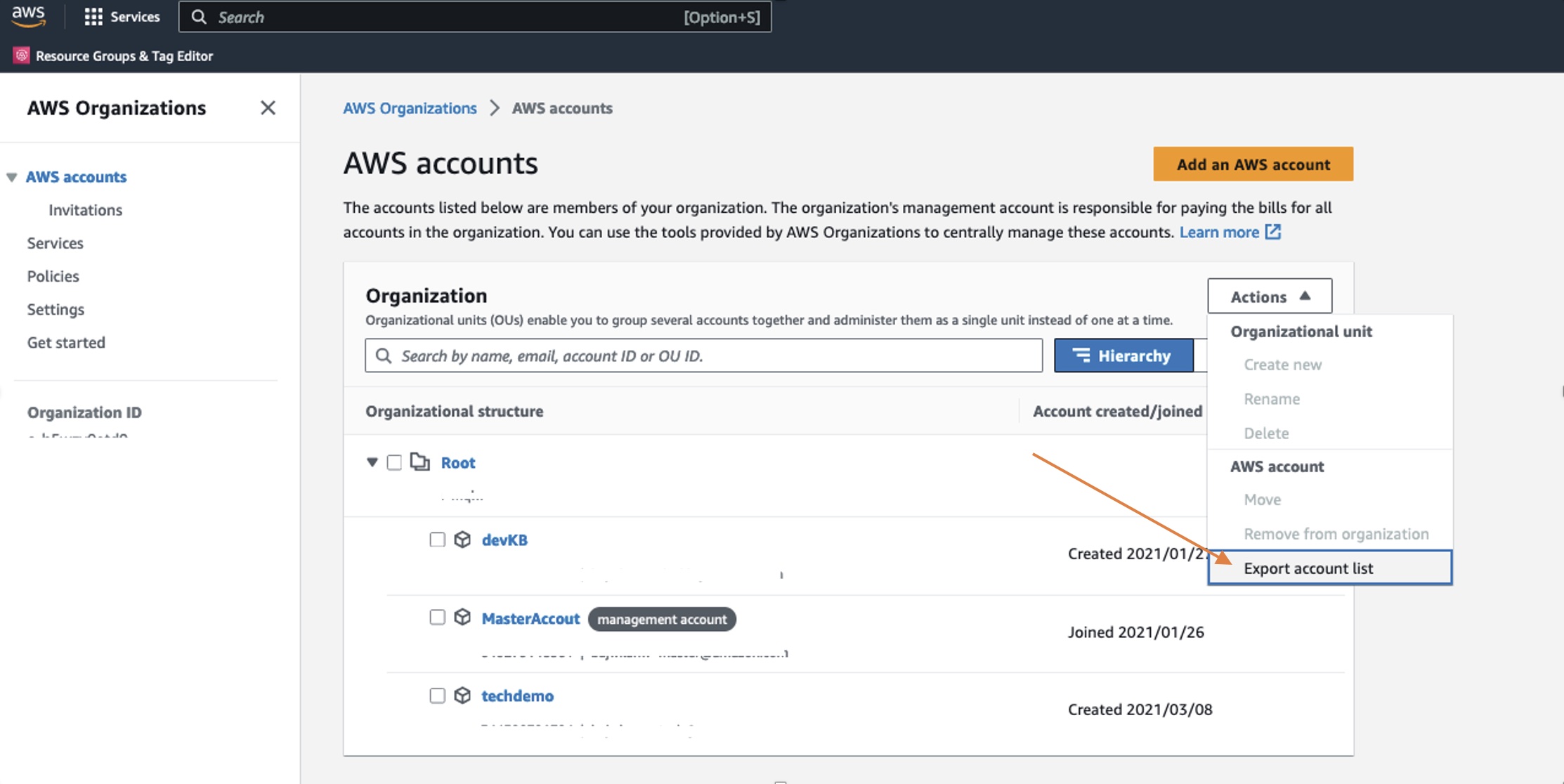Open Resource Groups & Tag Editor icon

click(22, 55)
